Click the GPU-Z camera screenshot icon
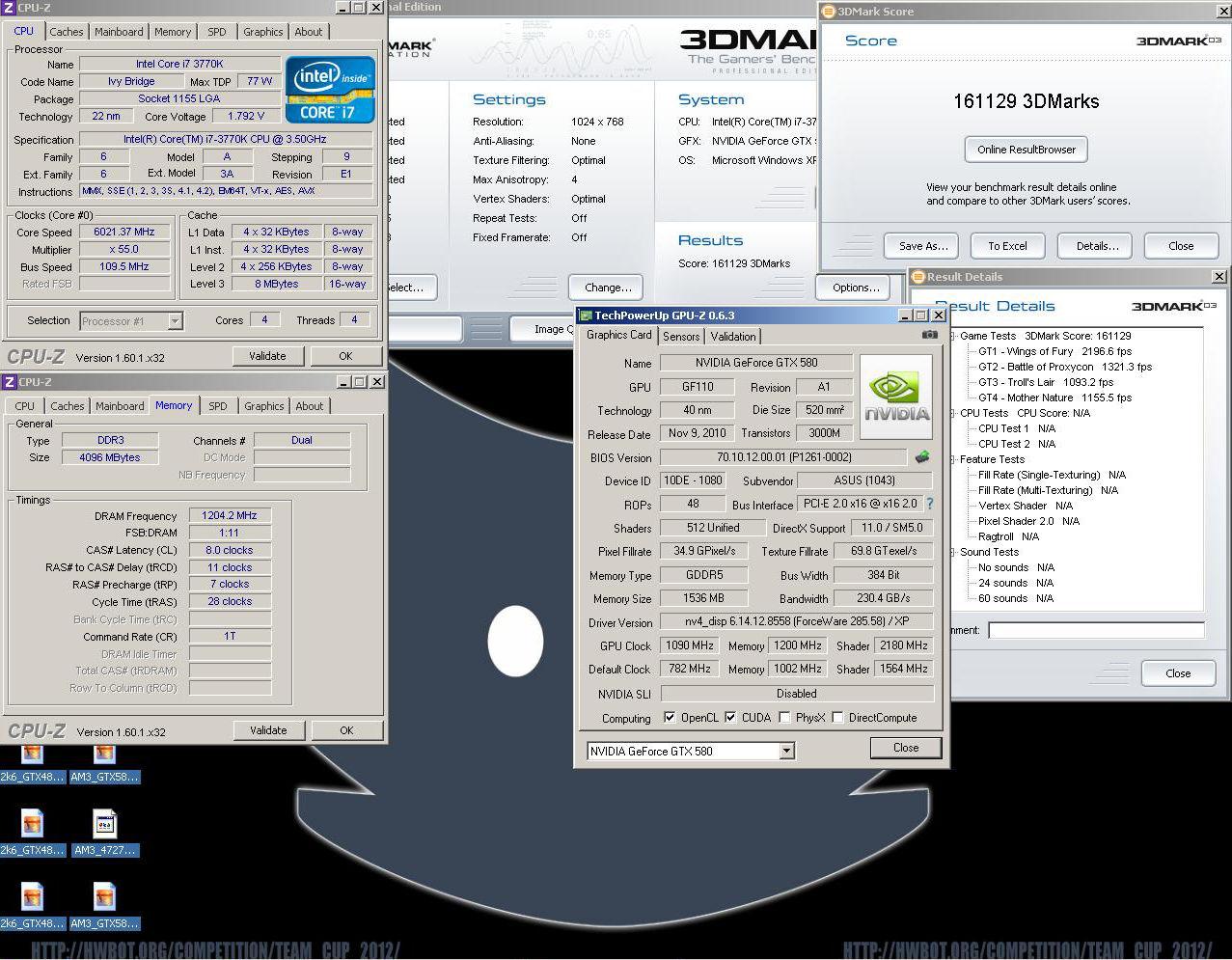This screenshot has height=960, width=1232. click(x=929, y=335)
